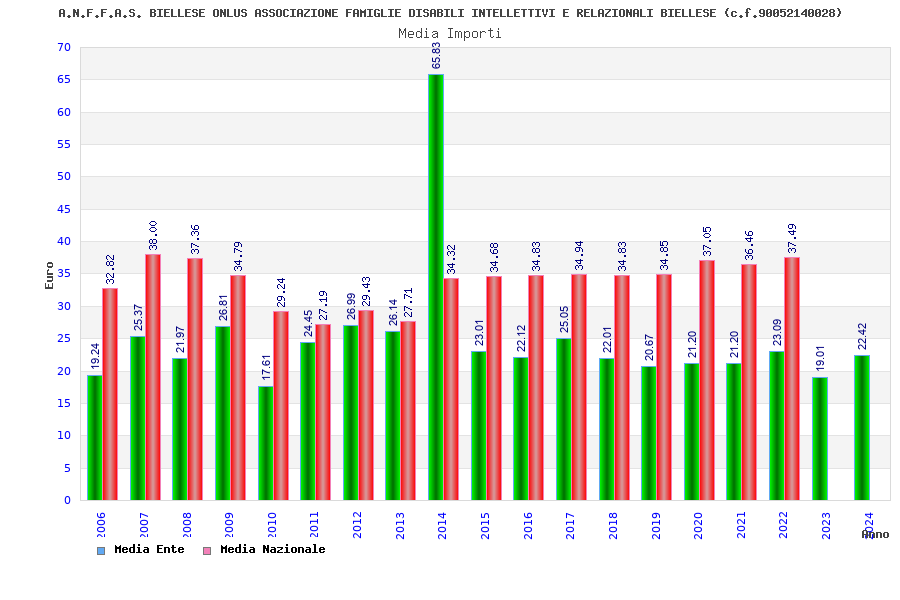Viewport: 900px width, 600px height.
Task: Click the 2018 year label
Action: tap(612, 525)
